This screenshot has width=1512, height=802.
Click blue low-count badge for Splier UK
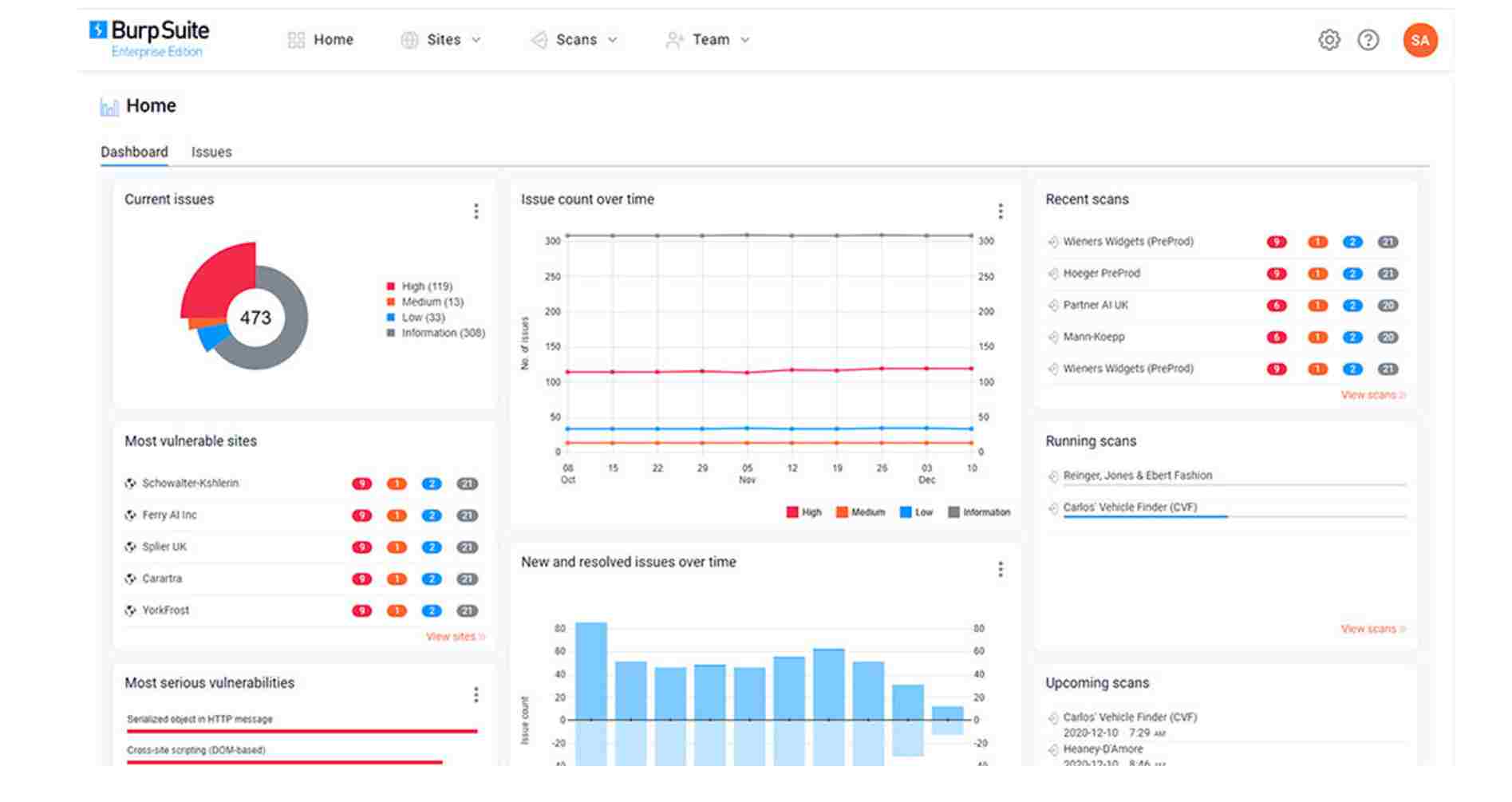[x=432, y=547]
